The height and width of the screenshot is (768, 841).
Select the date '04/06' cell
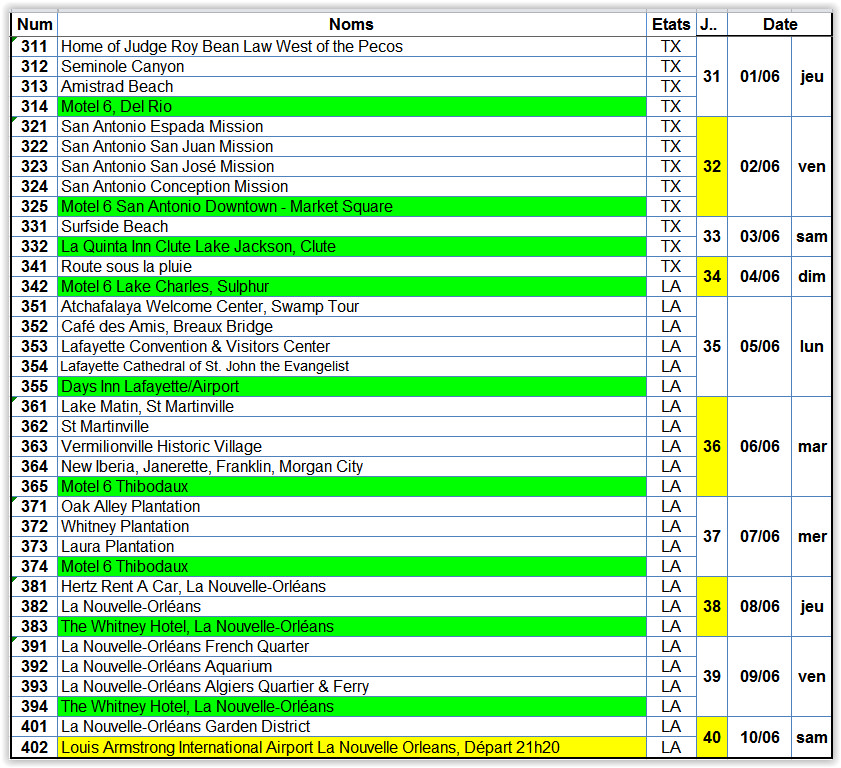(759, 276)
